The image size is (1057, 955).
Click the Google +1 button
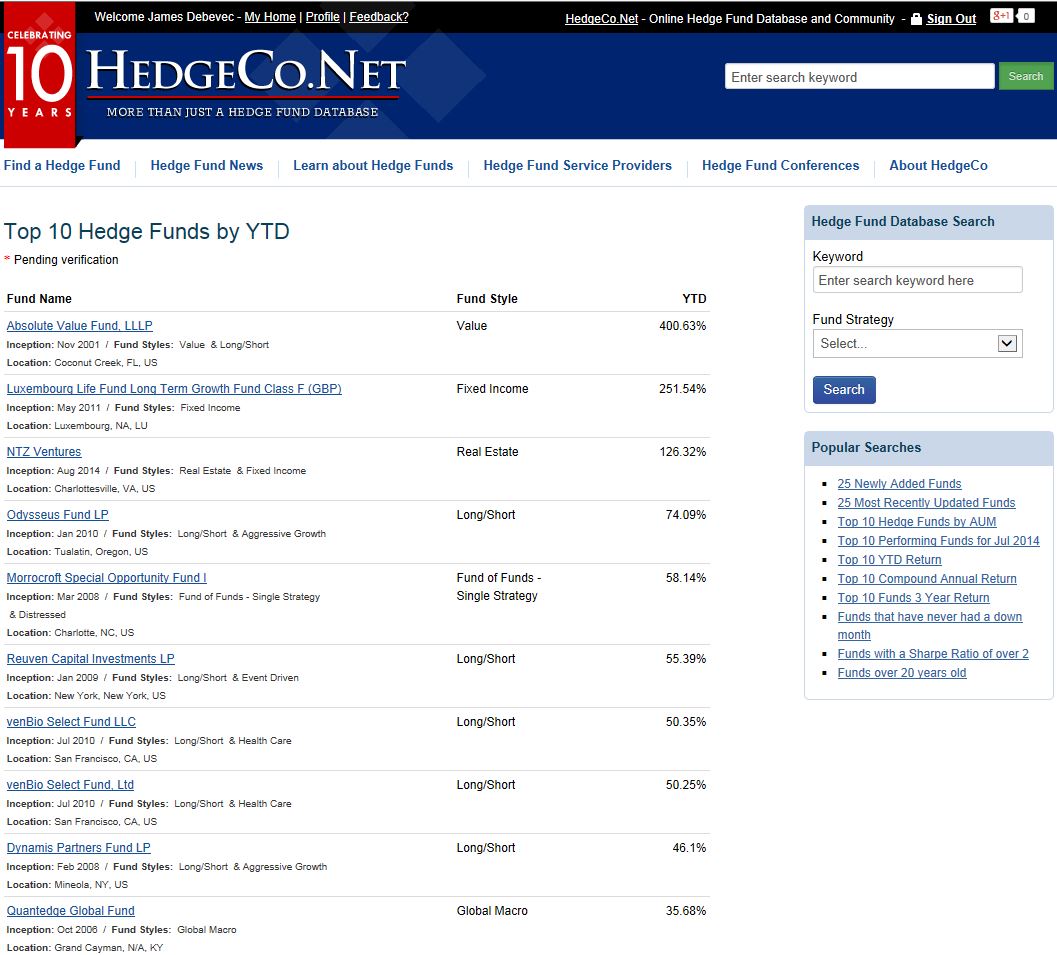(1001, 16)
